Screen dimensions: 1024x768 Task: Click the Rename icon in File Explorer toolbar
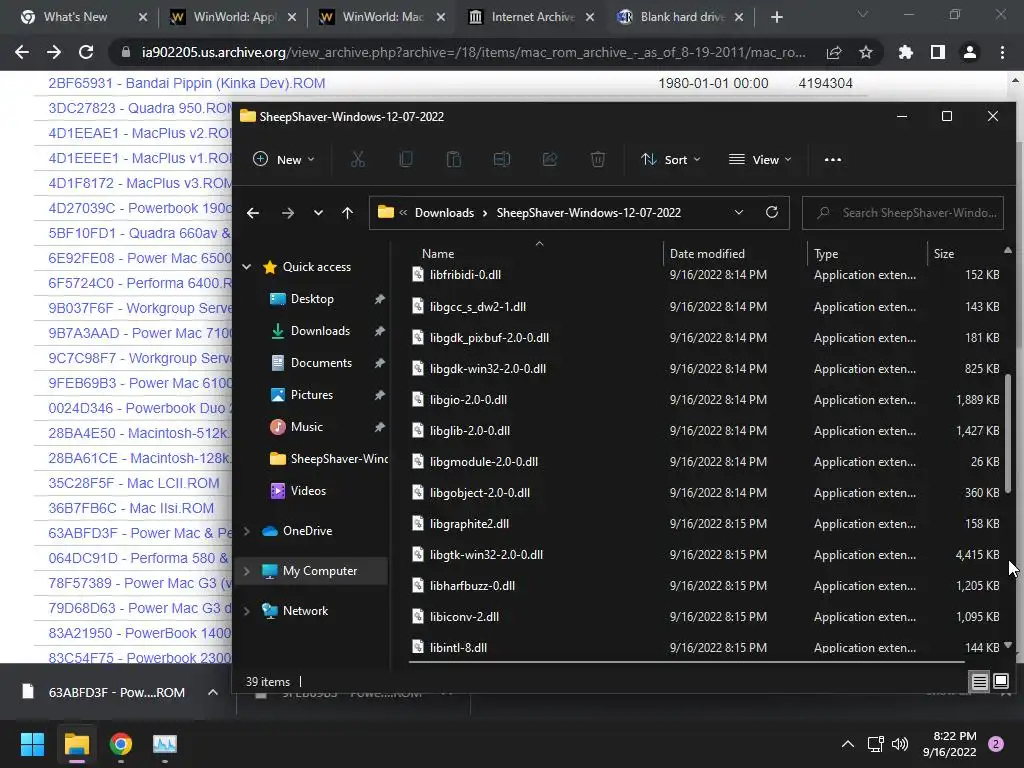pos(502,159)
